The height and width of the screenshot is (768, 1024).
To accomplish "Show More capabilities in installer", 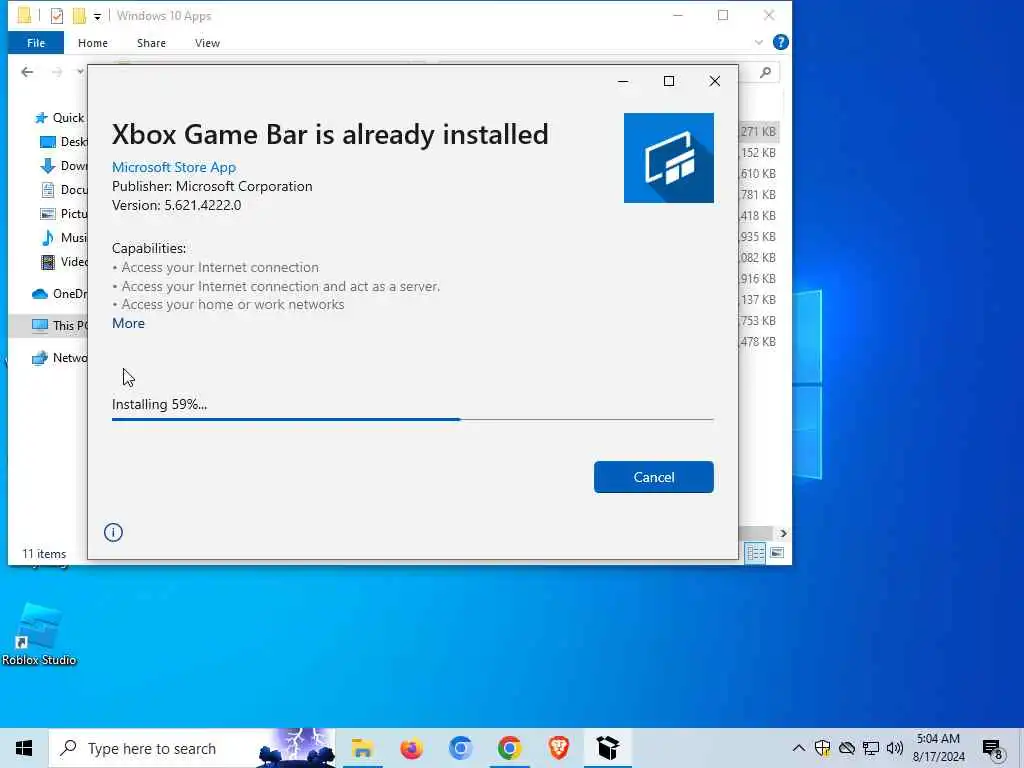I will point(128,323).
